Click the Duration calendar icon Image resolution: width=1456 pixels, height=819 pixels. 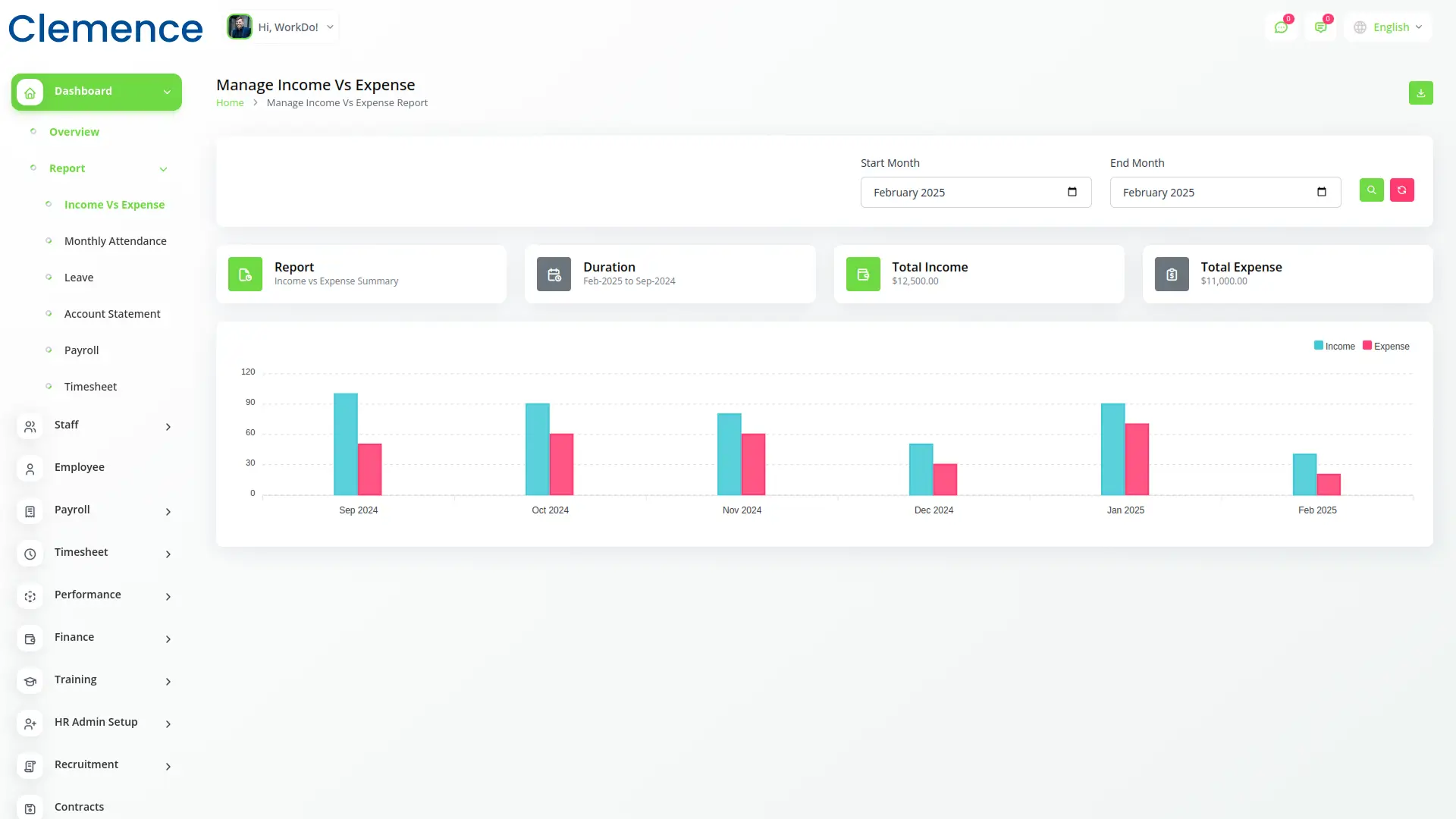[x=554, y=275]
